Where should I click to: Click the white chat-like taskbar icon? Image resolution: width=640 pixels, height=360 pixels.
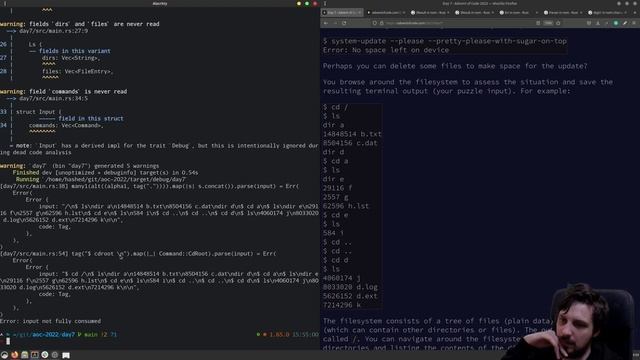(66, 356)
